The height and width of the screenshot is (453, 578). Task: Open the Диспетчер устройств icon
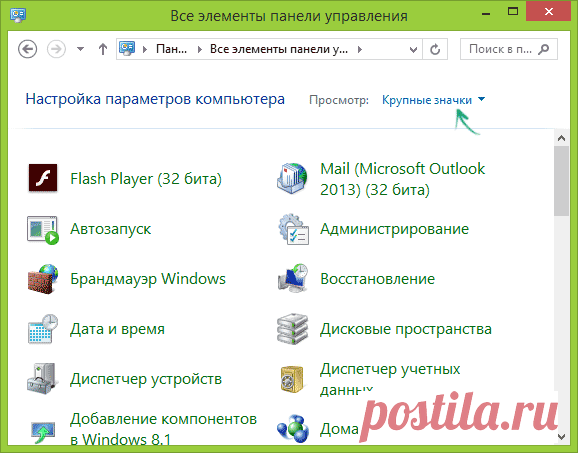pyautogui.click(x=43, y=379)
